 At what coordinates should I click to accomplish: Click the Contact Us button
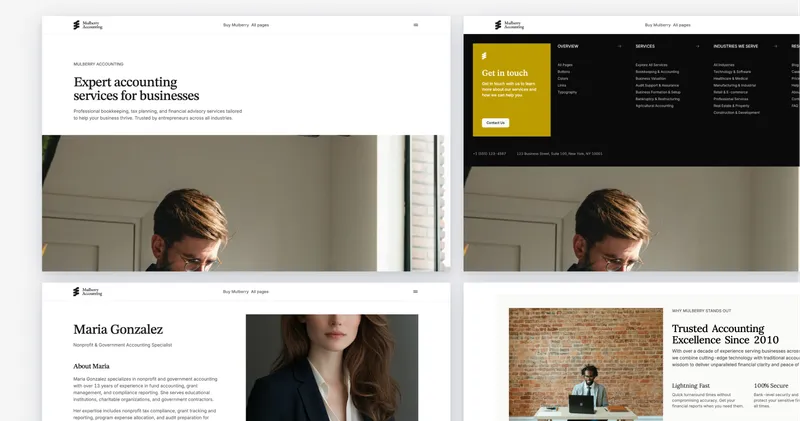click(495, 122)
